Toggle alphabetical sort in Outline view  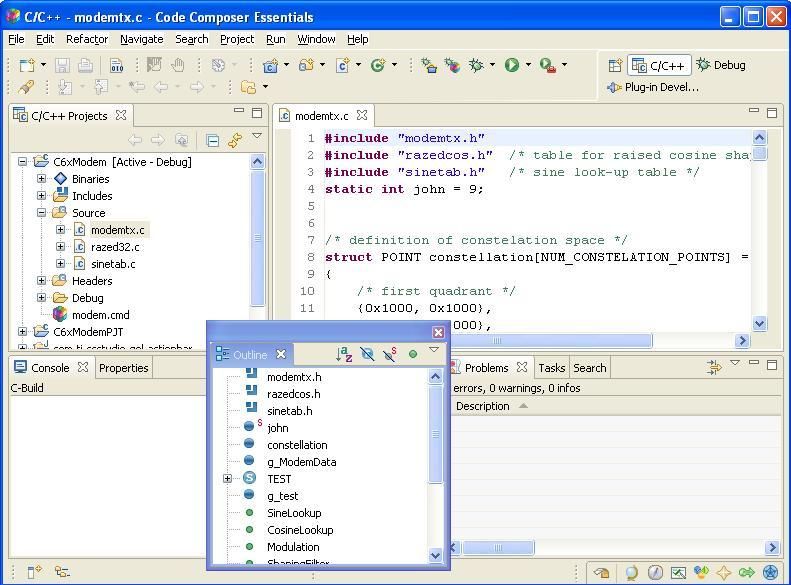(x=344, y=354)
